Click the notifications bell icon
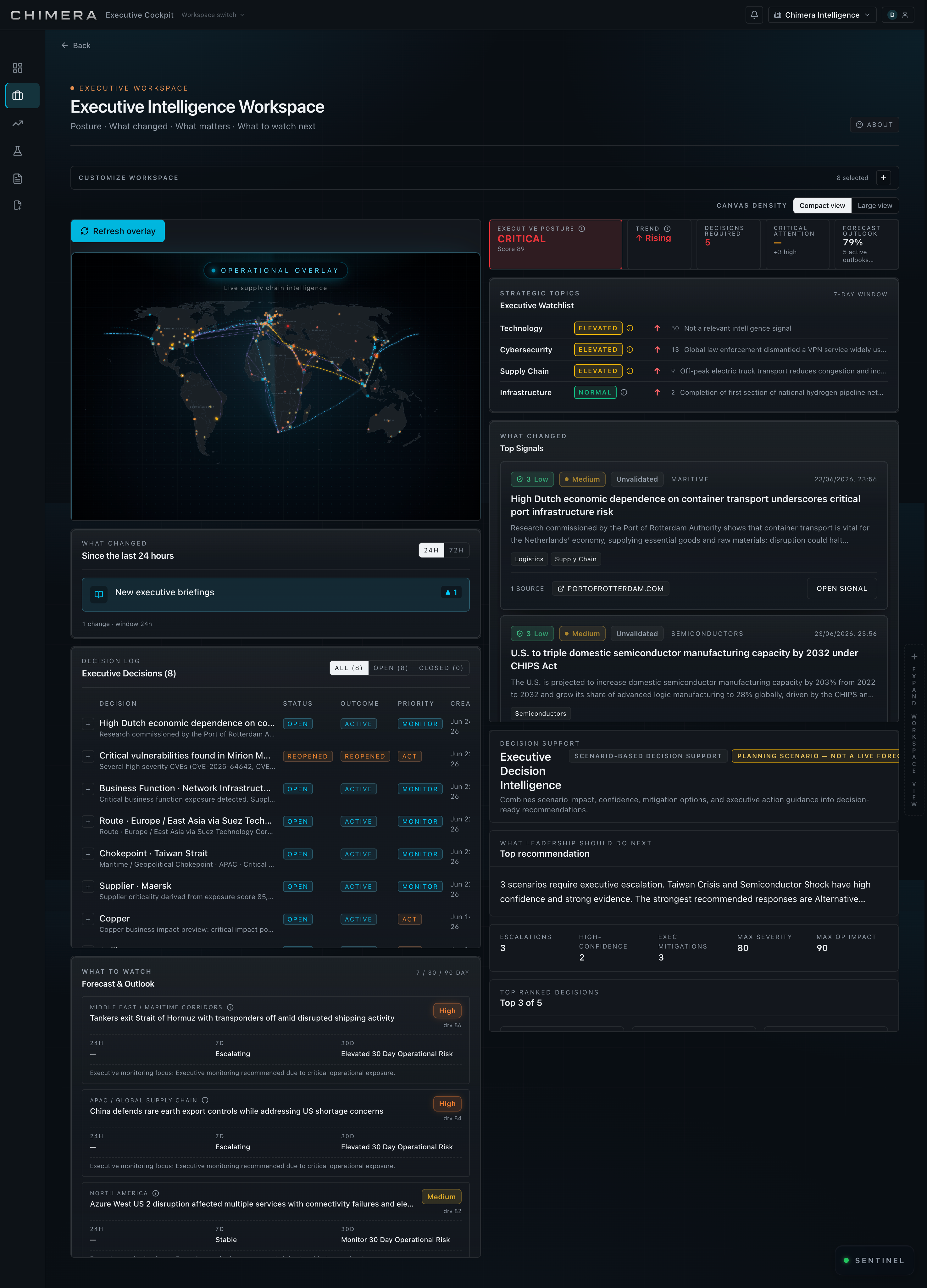This screenshot has width=927, height=1288. point(754,15)
